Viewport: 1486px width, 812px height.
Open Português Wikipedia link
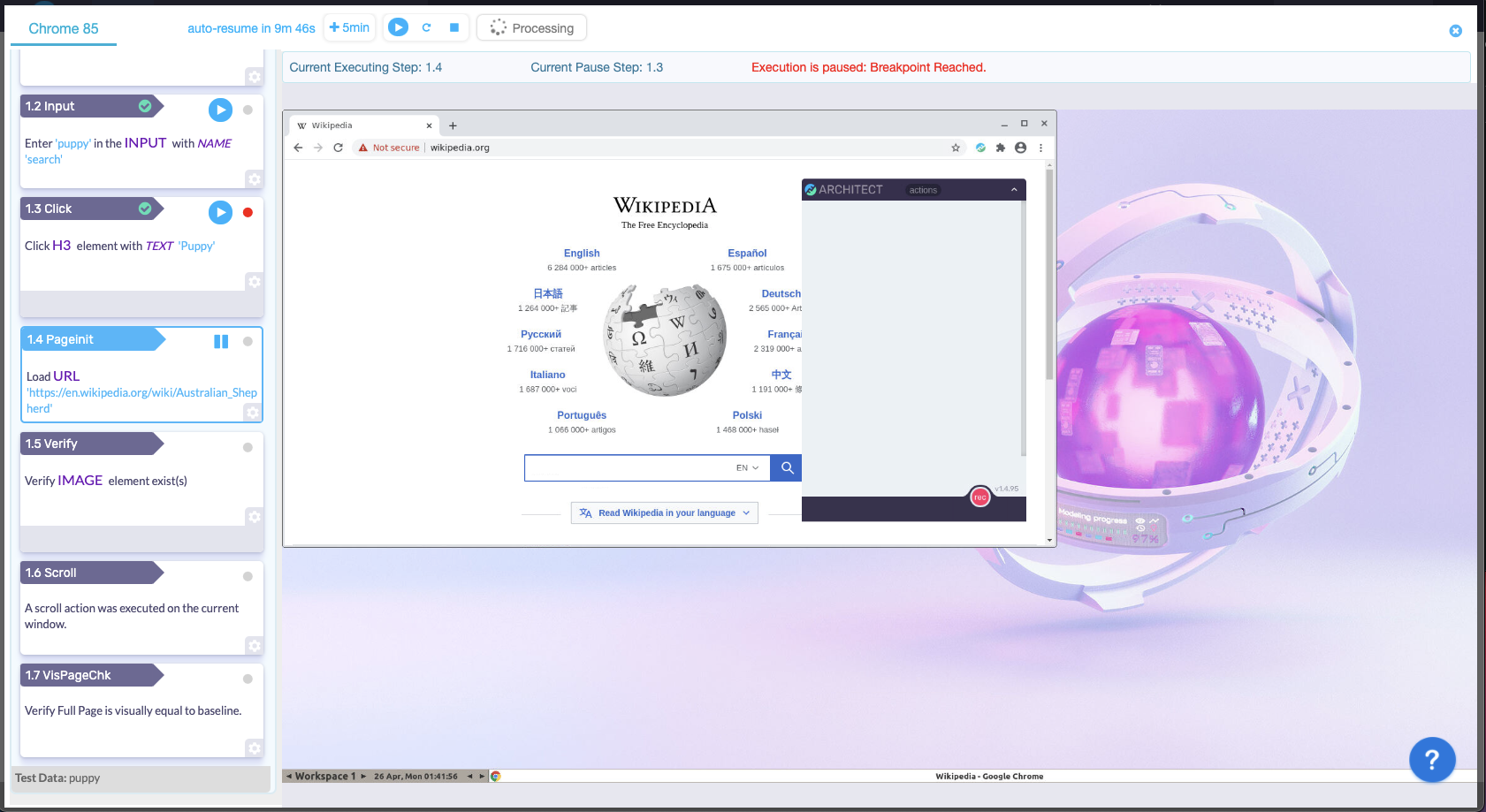pyautogui.click(x=582, y=415)
